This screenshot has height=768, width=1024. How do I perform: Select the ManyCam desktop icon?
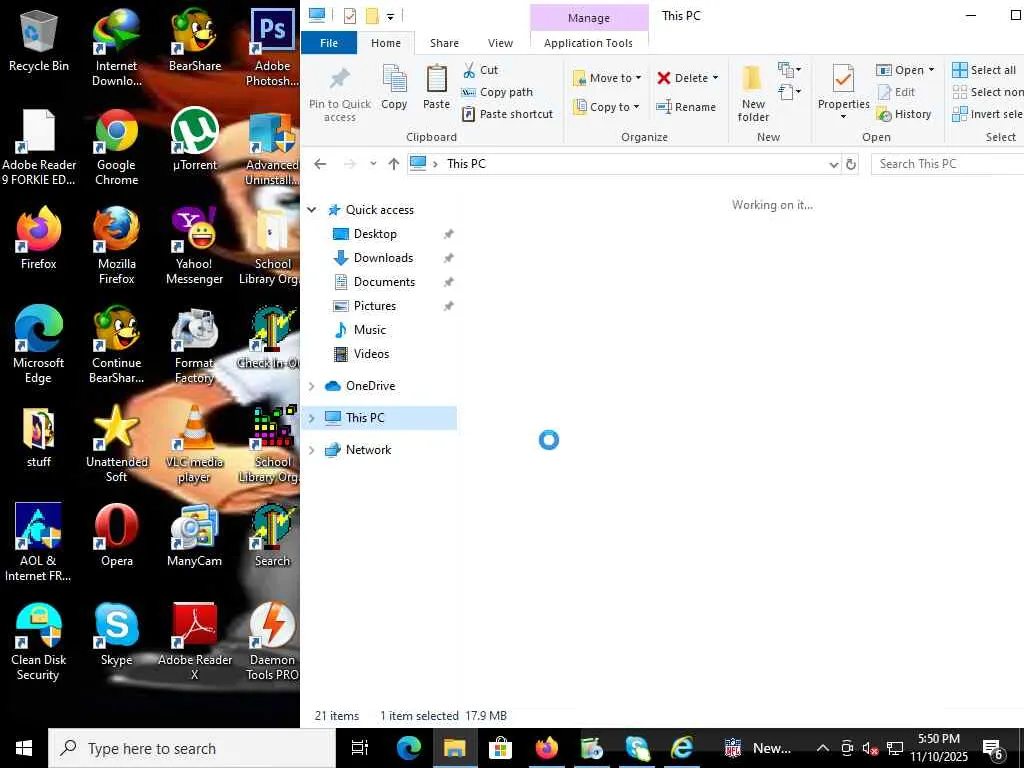click(x=194, y=536)
